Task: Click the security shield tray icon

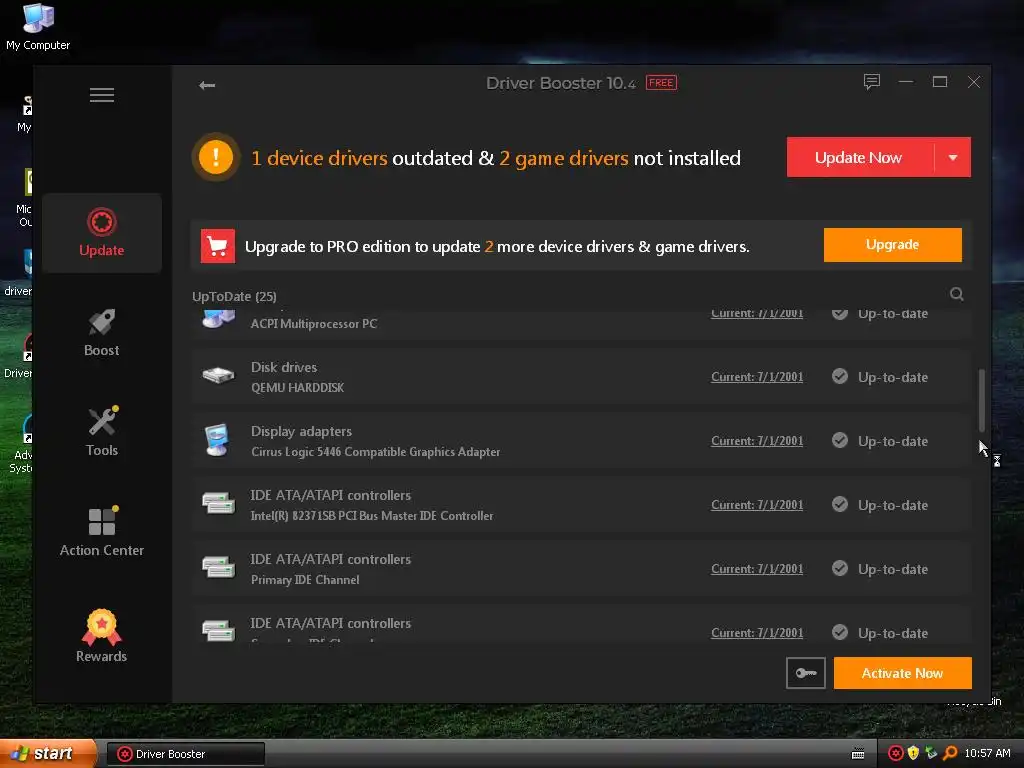Action: coord(913,754)
